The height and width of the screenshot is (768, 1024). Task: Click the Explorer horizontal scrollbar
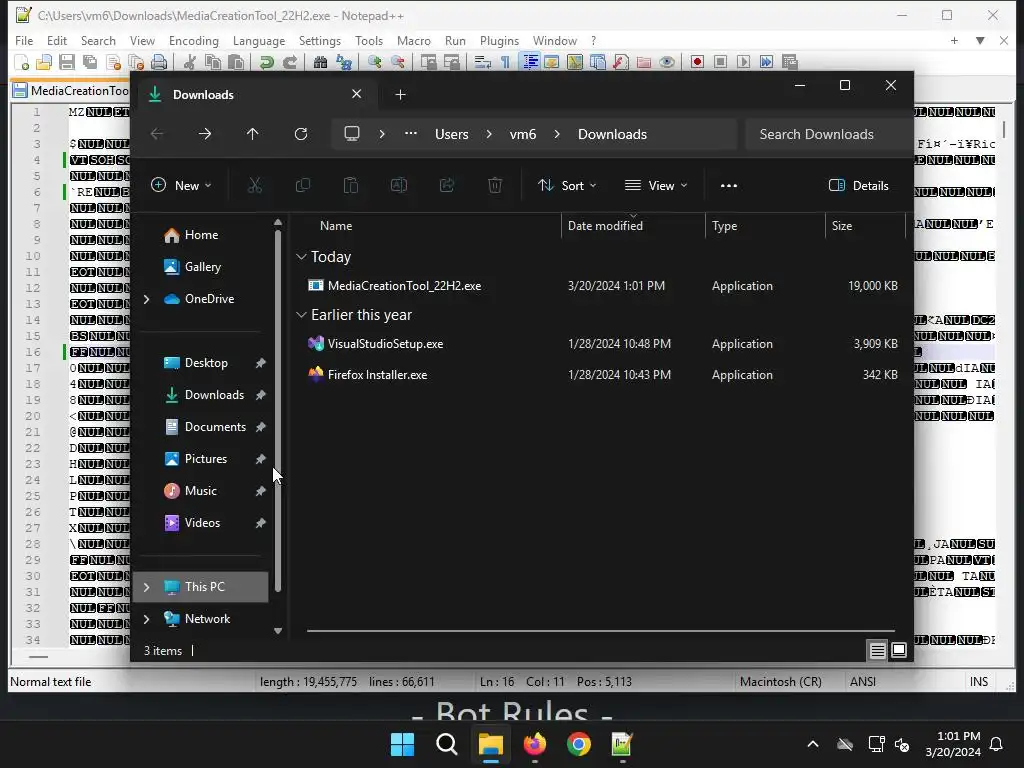tap(600, 631)
